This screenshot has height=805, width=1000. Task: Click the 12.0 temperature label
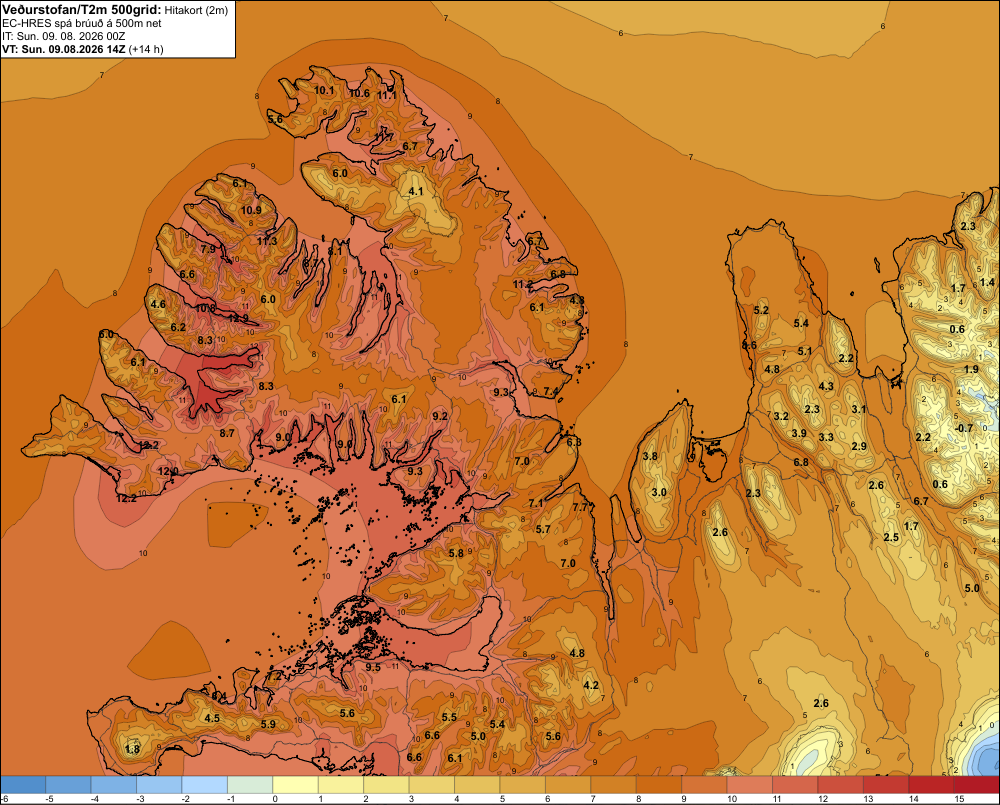(x=168, y=471)
